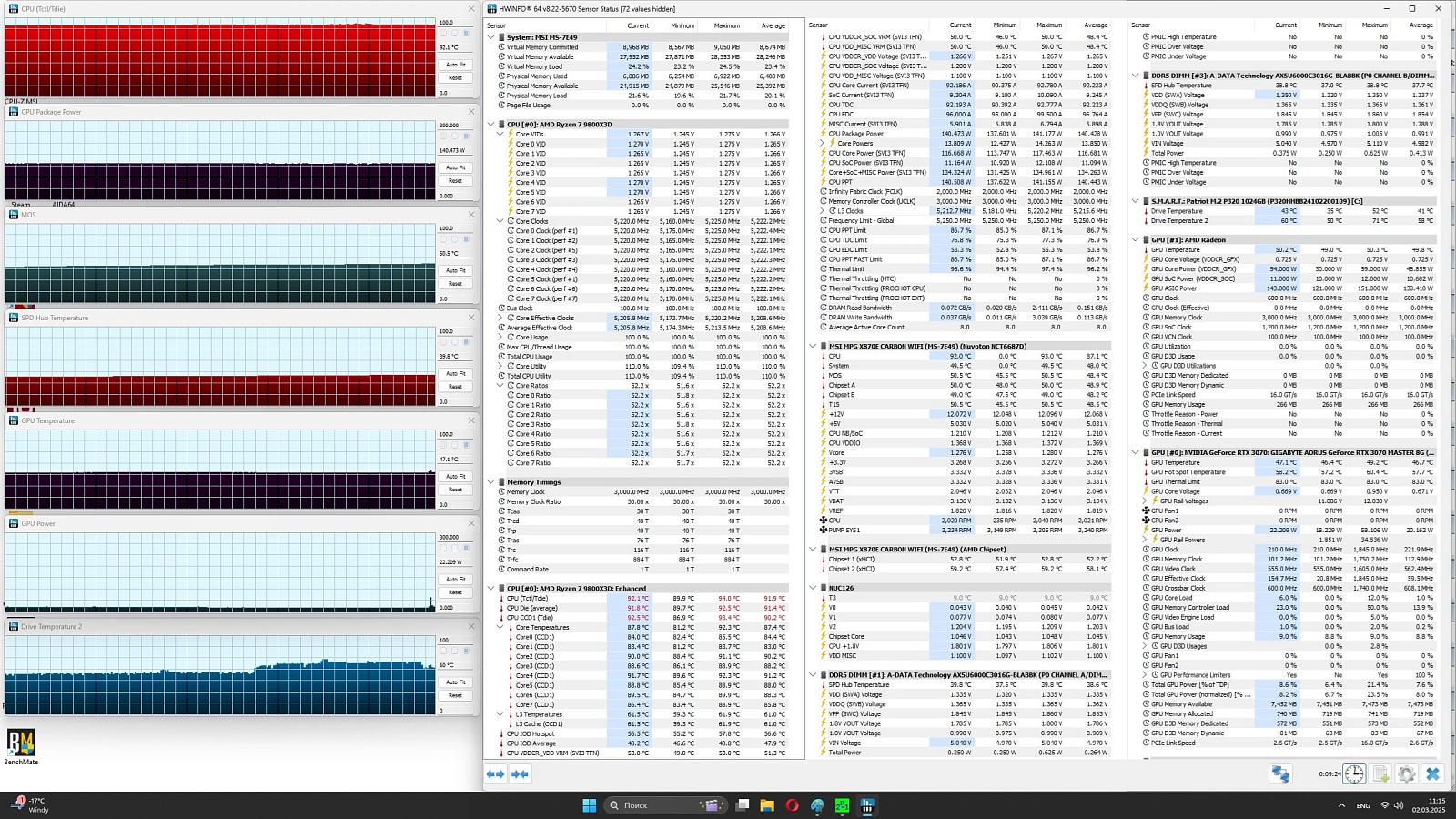The width and height of the screenshot is (1456, 819).
Task: Expand the Core Usage subtree
Action: click(500, 337)
